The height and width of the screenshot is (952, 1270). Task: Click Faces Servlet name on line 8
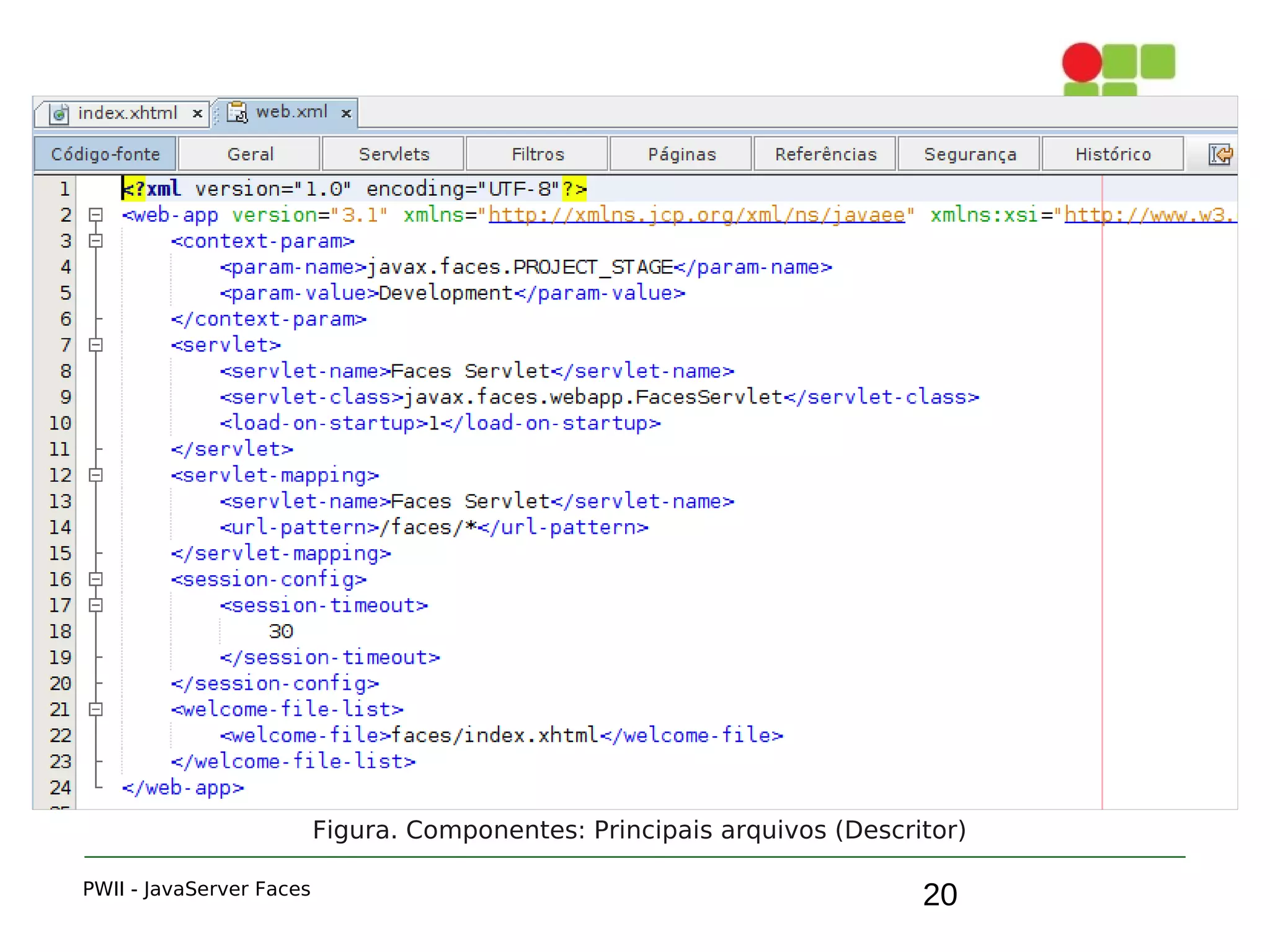[470, 371]
